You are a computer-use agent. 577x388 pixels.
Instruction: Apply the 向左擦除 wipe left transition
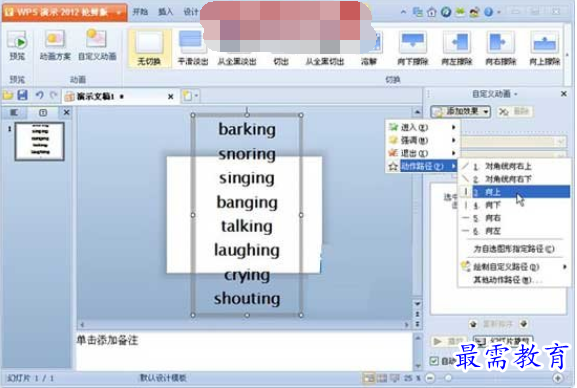[457, 48]
